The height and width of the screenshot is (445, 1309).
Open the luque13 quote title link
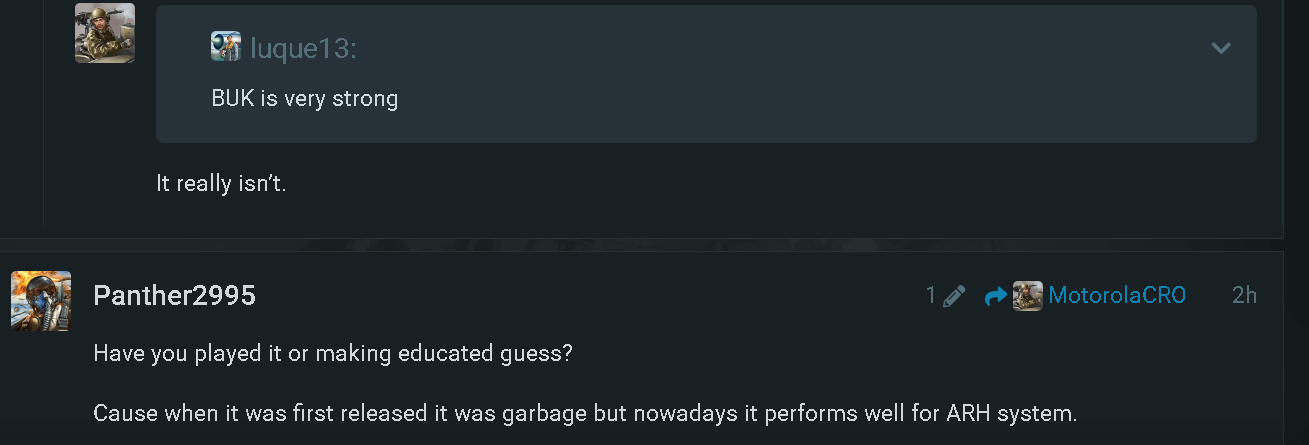303,48
